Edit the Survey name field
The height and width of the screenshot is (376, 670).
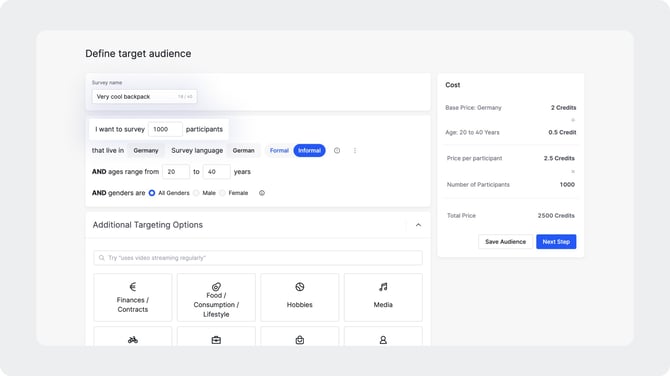144,97
